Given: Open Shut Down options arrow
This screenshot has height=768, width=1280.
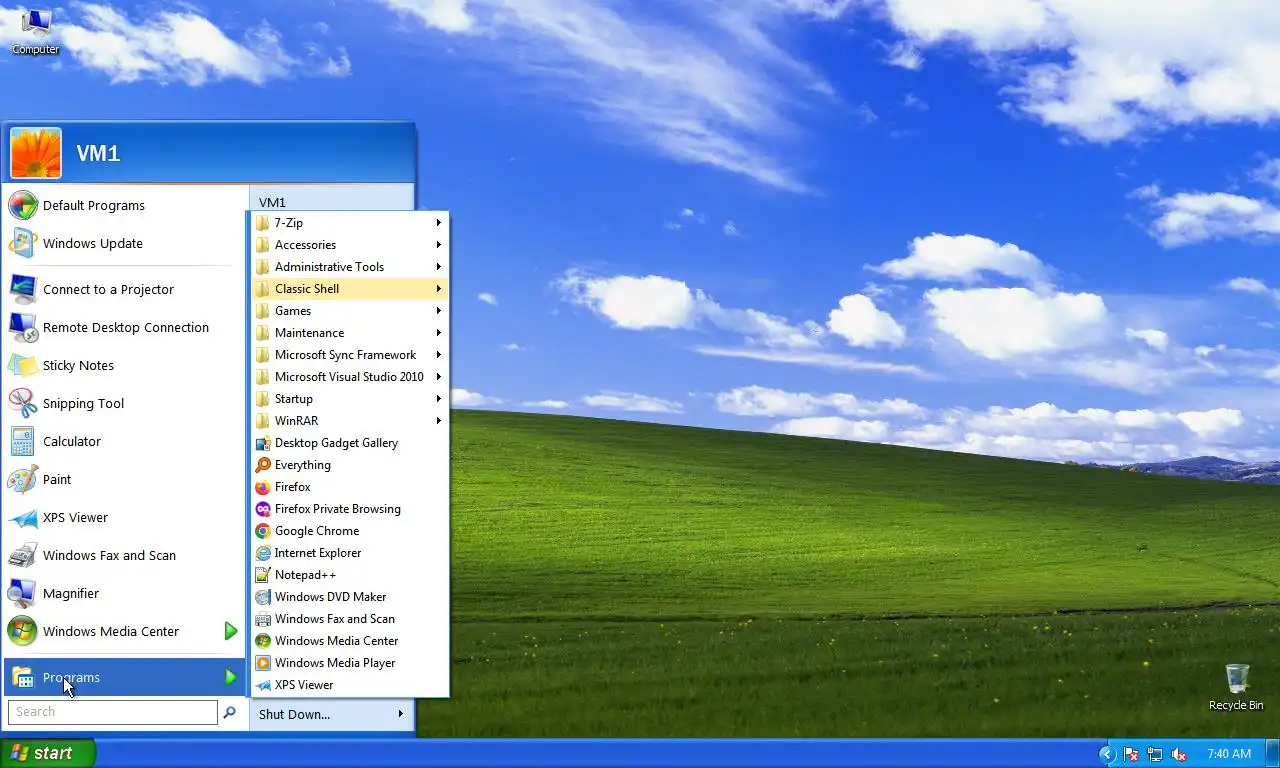Looking at the screenshot, I should pos(401,714).
